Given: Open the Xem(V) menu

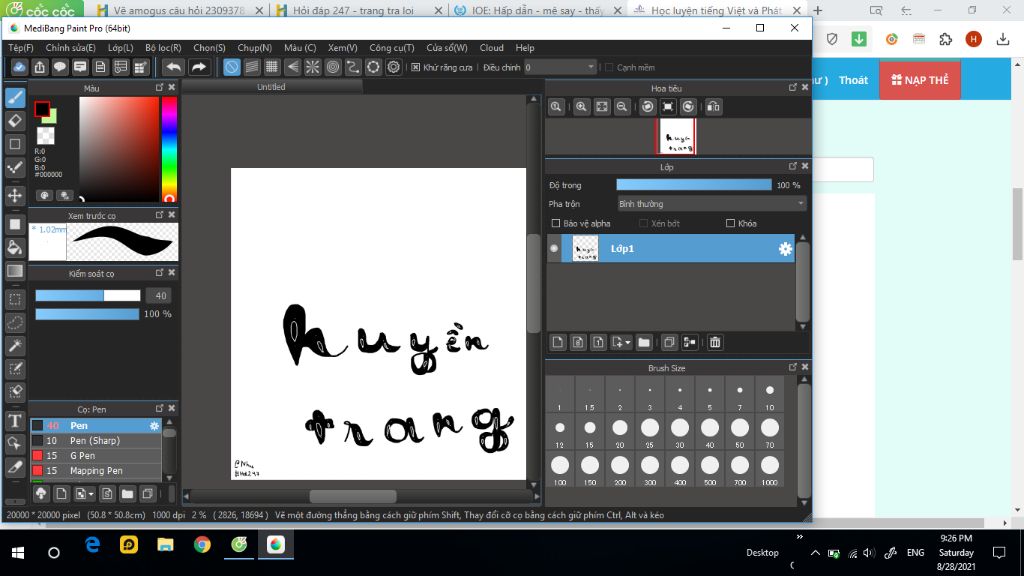Looking at the screenshot, I should 343,48.
